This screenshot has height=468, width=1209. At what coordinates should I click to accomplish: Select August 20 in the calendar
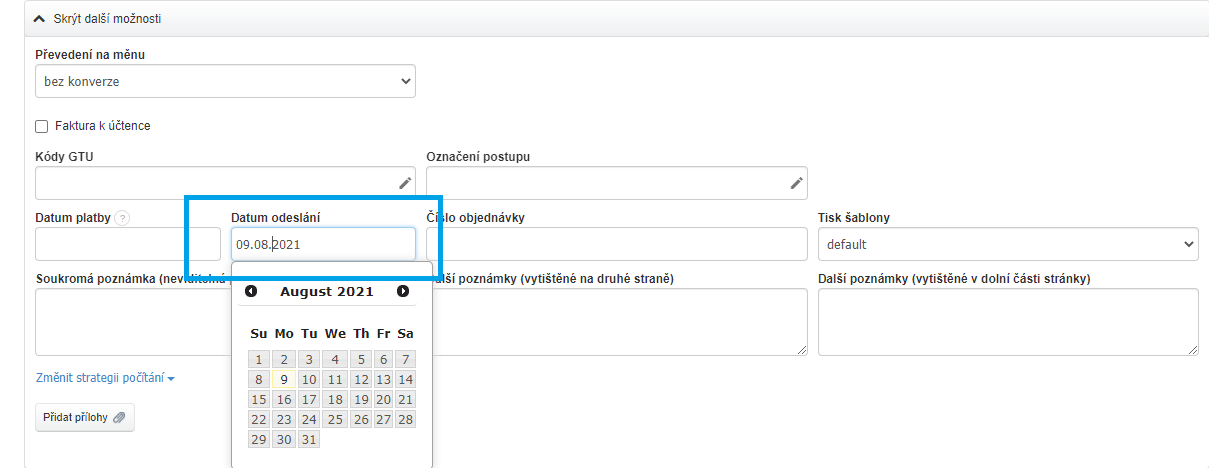(x=383, y=400)
